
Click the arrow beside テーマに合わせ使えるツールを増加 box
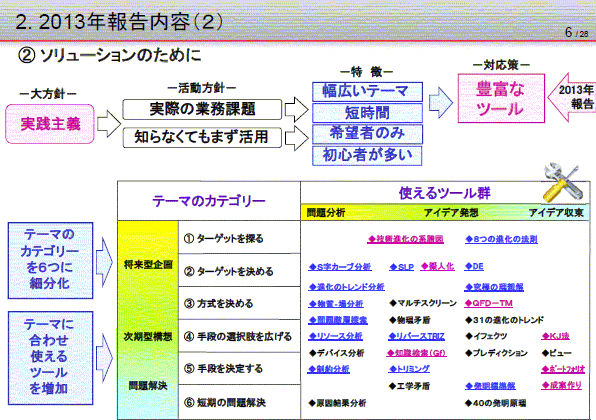coord(104,358)
